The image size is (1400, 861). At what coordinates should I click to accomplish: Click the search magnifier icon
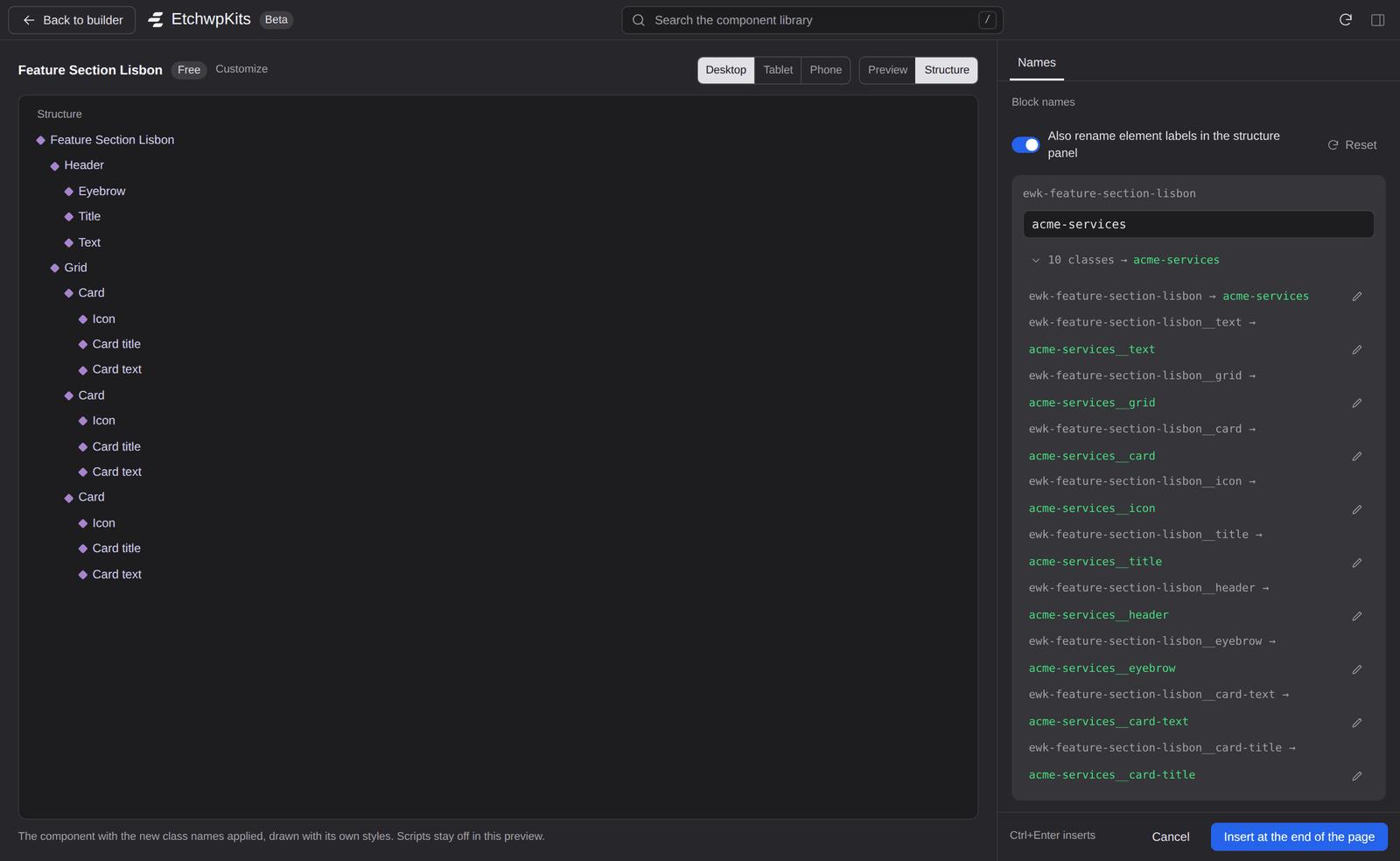coord(639,20)
